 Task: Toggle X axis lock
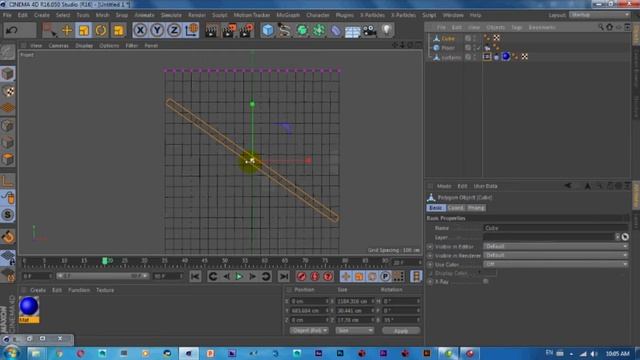click(x=140, y=30)
